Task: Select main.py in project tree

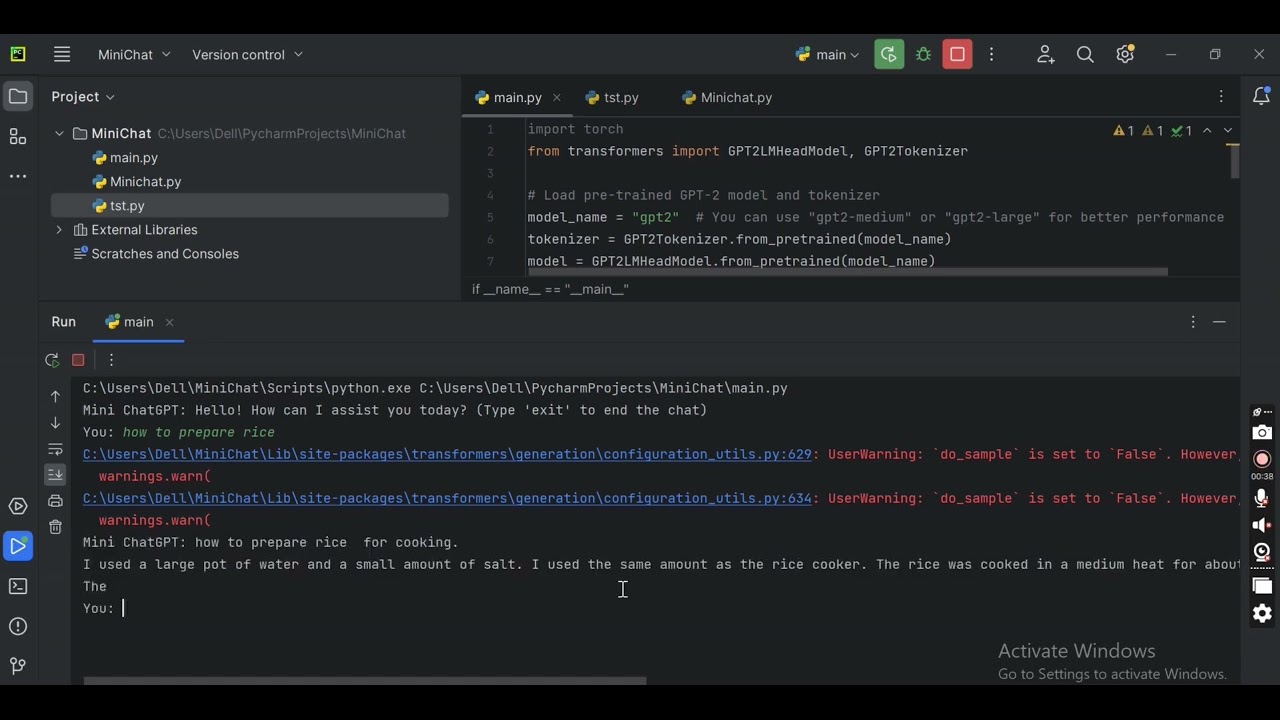Action: pyautogui.click(x=125, y=158)
